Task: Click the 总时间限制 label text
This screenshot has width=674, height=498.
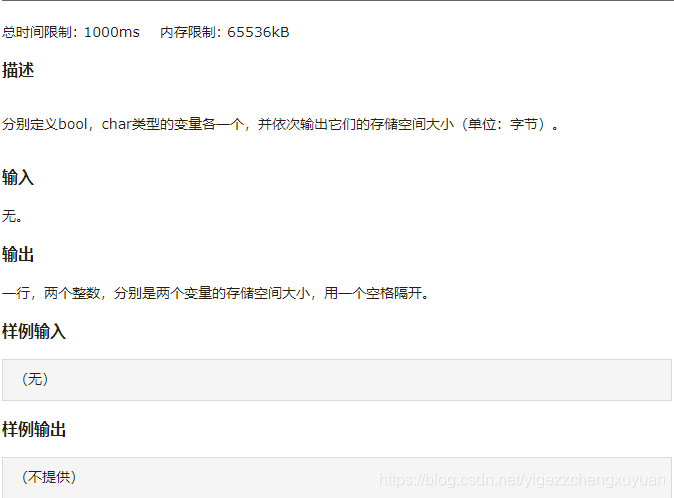Action: click(x=37, y=32)
